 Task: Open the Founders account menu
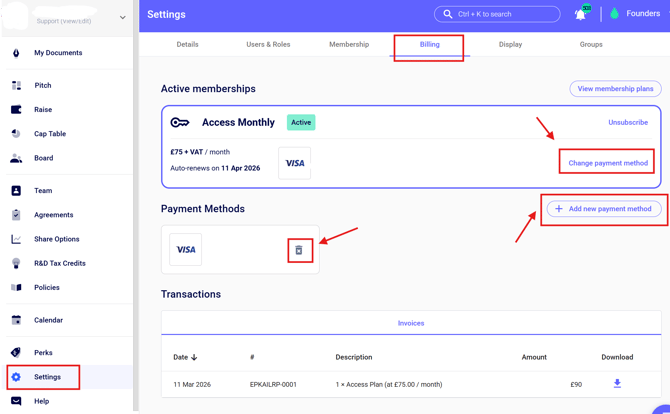(x=643, y=14)
